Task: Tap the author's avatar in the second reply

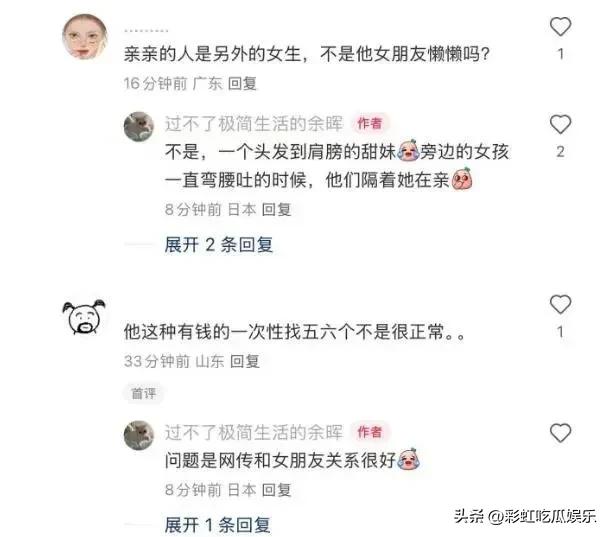Action: [138, 435]
